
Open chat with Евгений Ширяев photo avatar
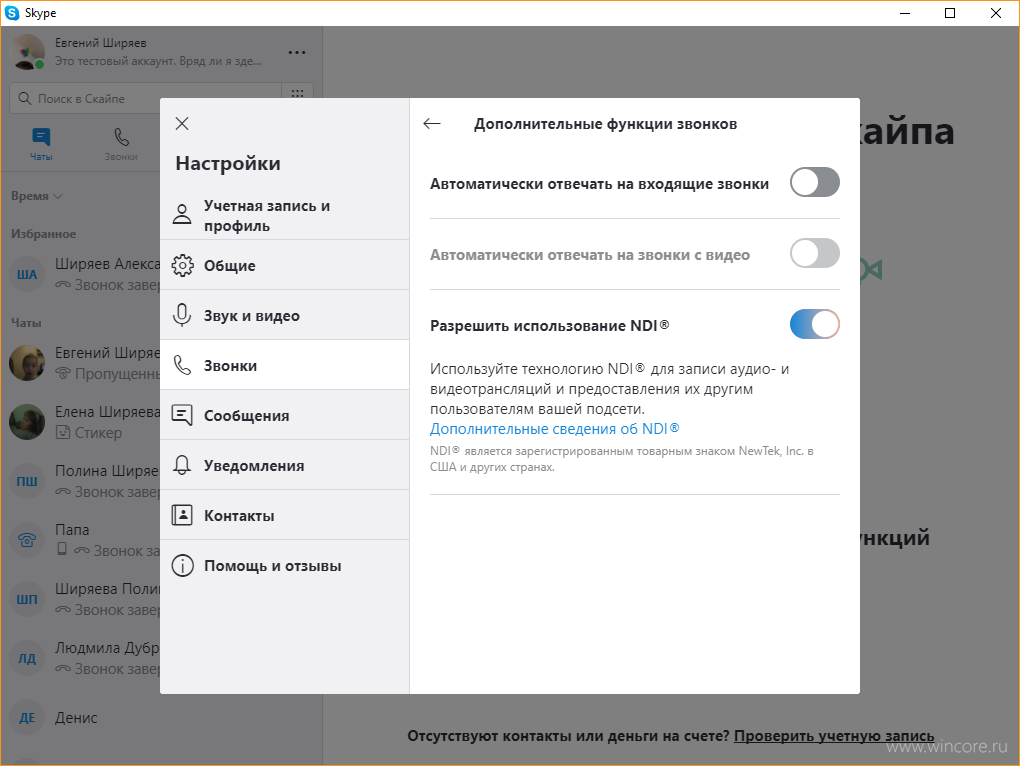click(27, 363)
